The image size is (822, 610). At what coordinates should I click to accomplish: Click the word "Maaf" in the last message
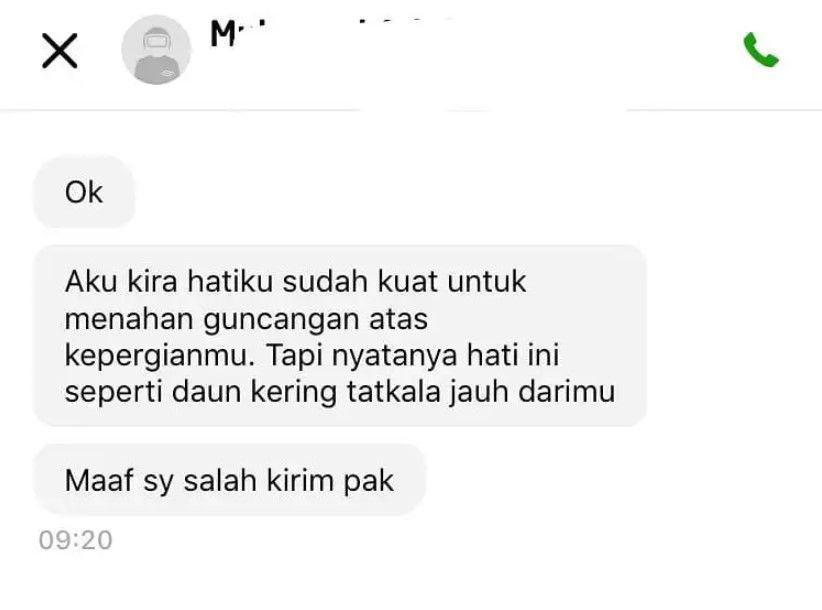(x=99, y=480)
